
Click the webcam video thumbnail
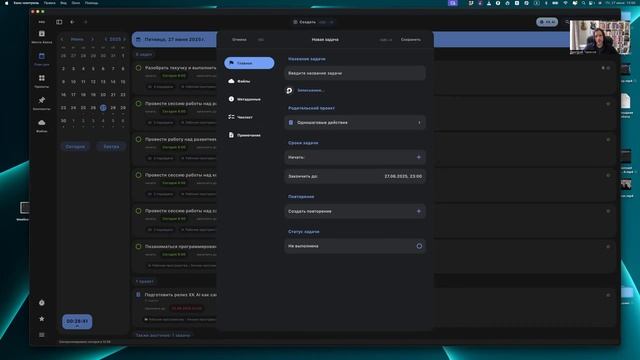click(x=600, y=37)
